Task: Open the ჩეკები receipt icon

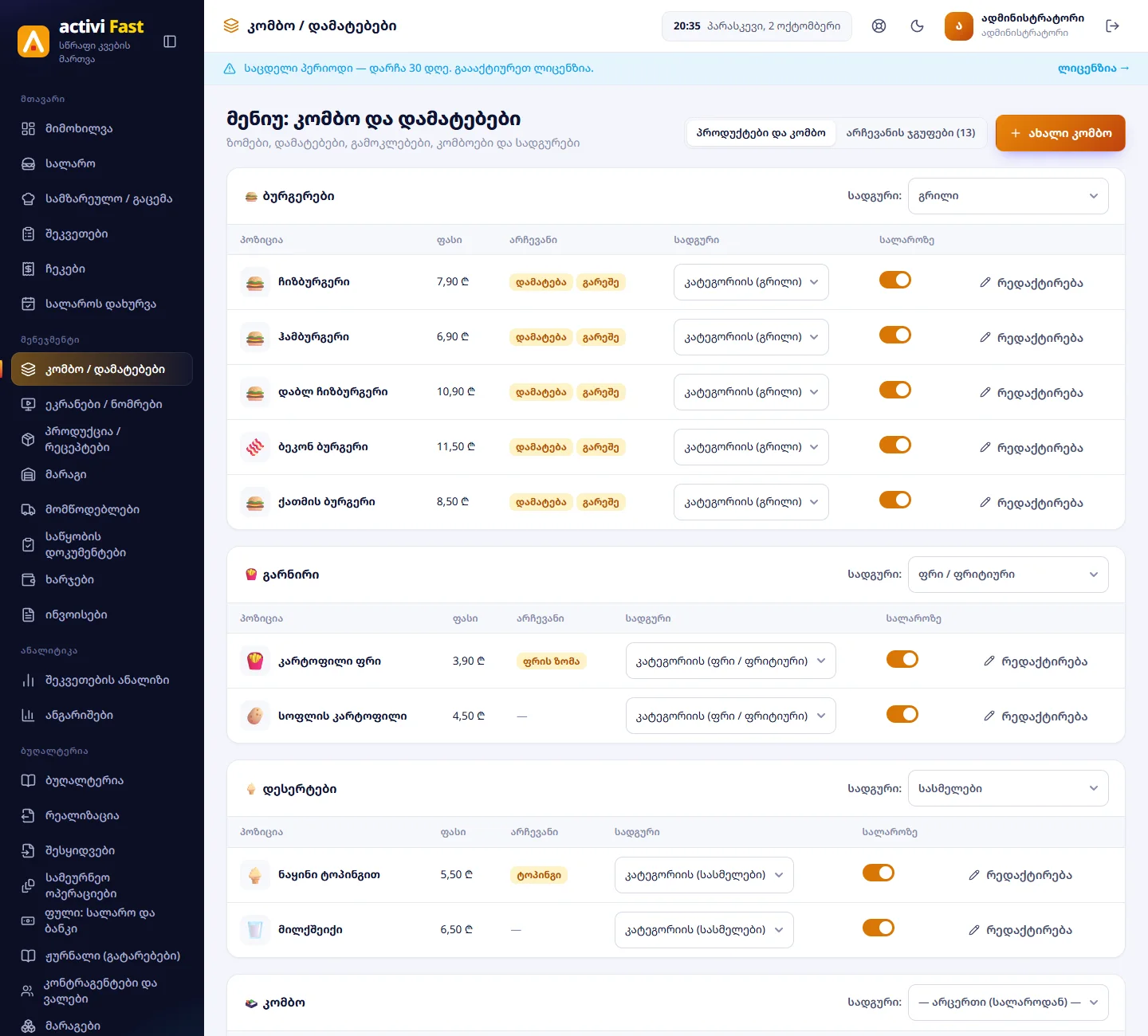Action: click(28, 269)
